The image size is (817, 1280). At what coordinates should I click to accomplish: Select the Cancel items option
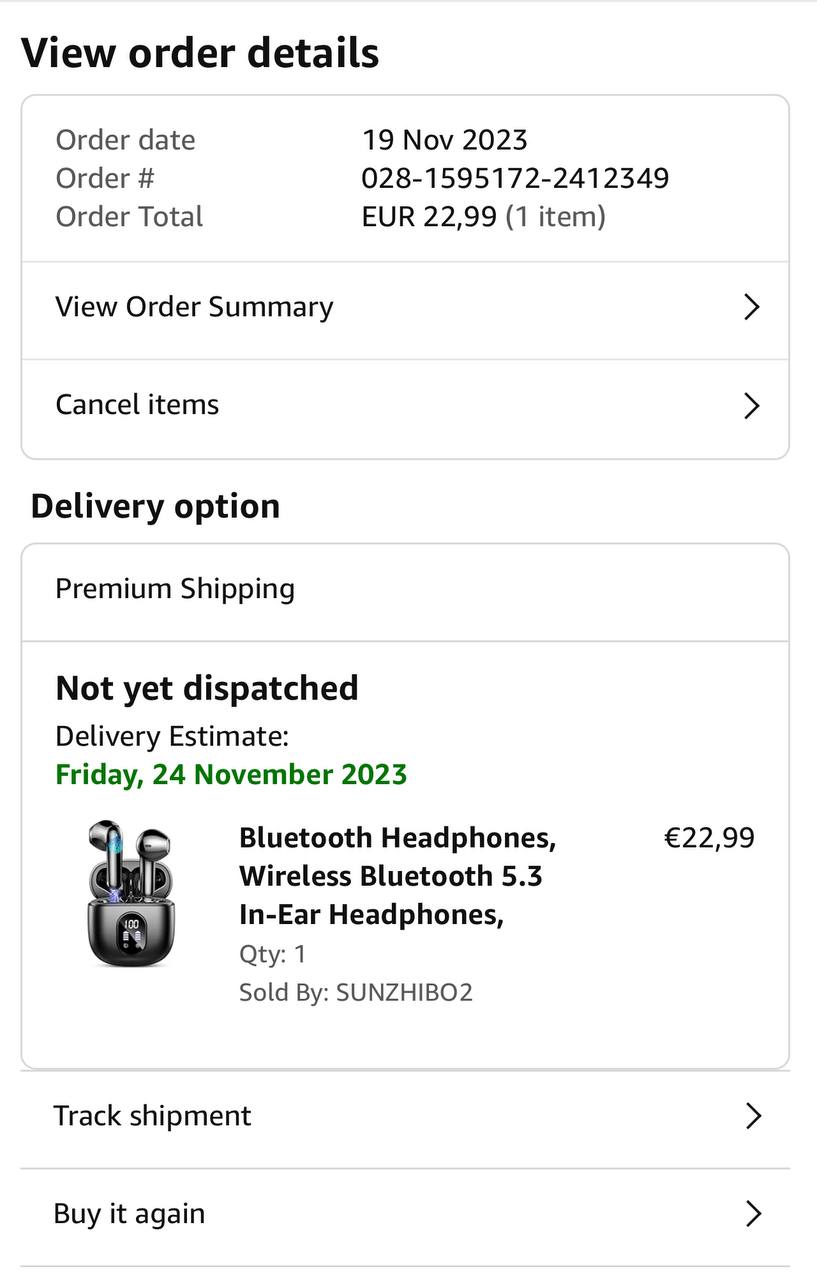tap(137, 405)
